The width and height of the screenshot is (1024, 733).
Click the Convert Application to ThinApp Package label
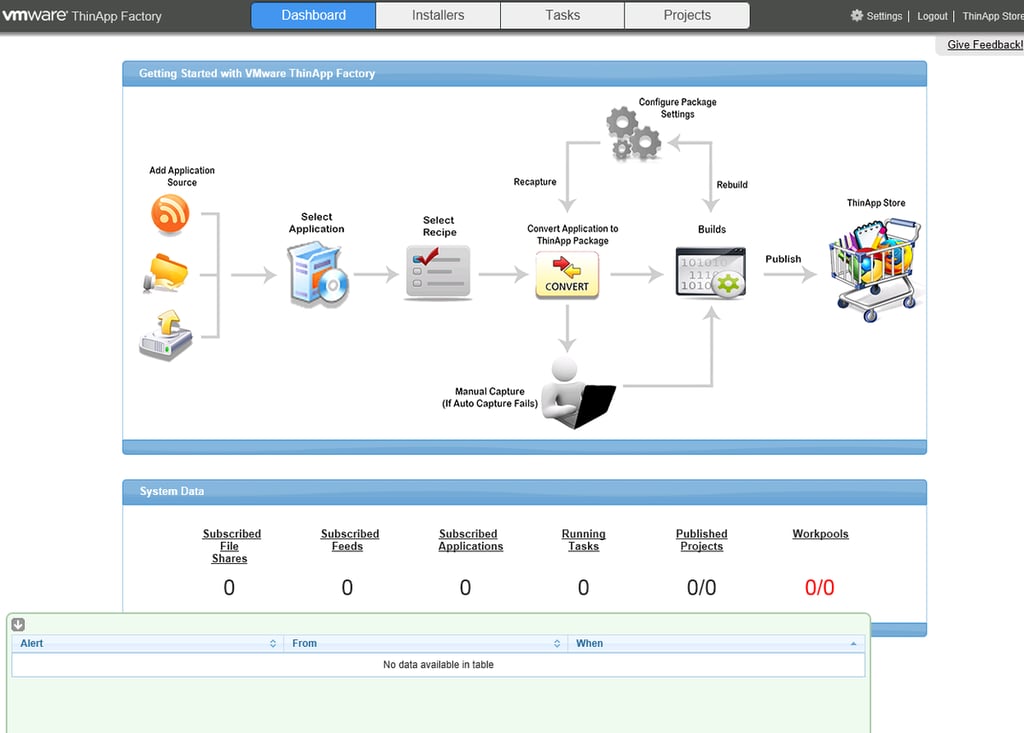[x=573, y=235]
